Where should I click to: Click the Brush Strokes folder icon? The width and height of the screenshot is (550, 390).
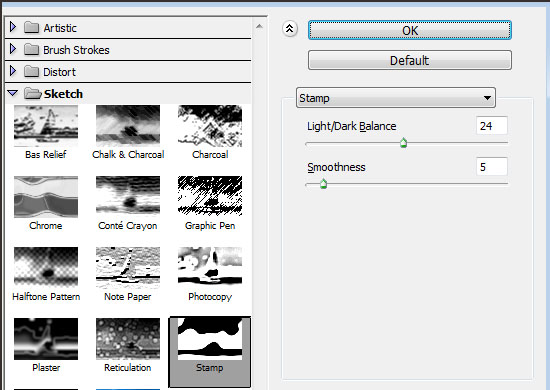tap(32, 49)
